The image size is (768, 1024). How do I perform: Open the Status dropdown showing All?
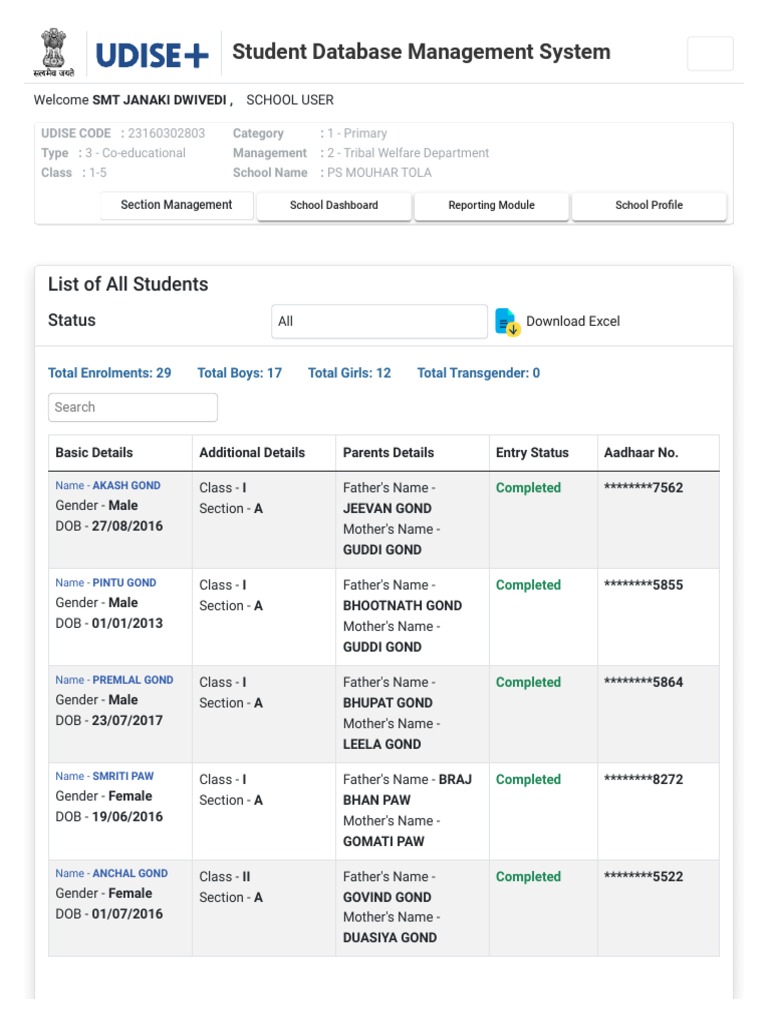coord(379,322)
